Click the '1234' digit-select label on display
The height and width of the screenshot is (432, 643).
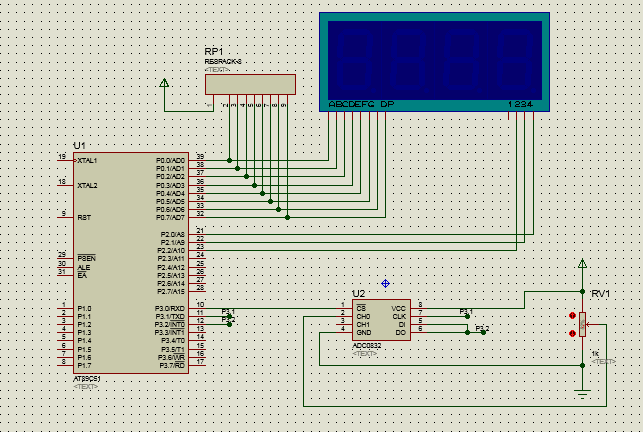520,105
